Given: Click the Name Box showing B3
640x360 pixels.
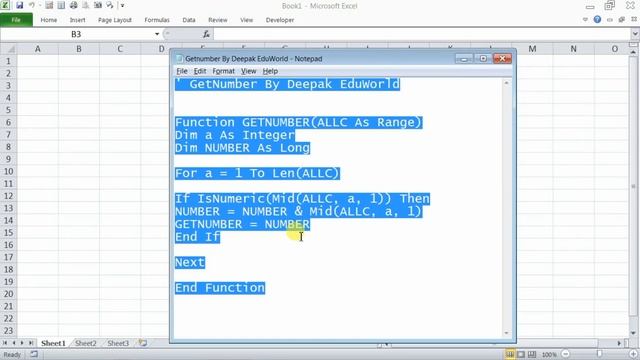Looking at the screenshot, I should [76, 34].
